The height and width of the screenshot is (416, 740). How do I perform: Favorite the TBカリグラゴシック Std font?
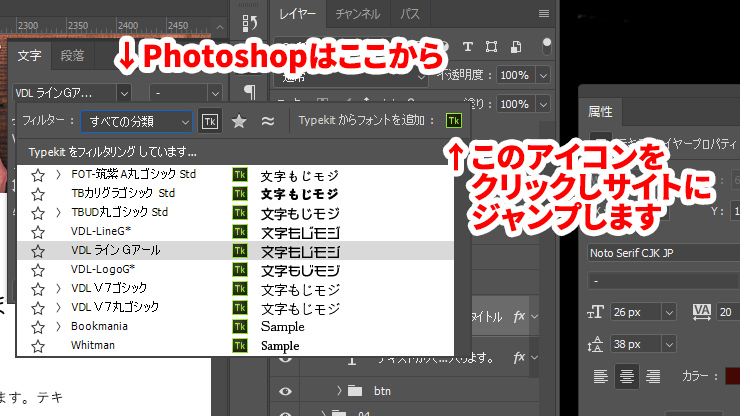38,194
